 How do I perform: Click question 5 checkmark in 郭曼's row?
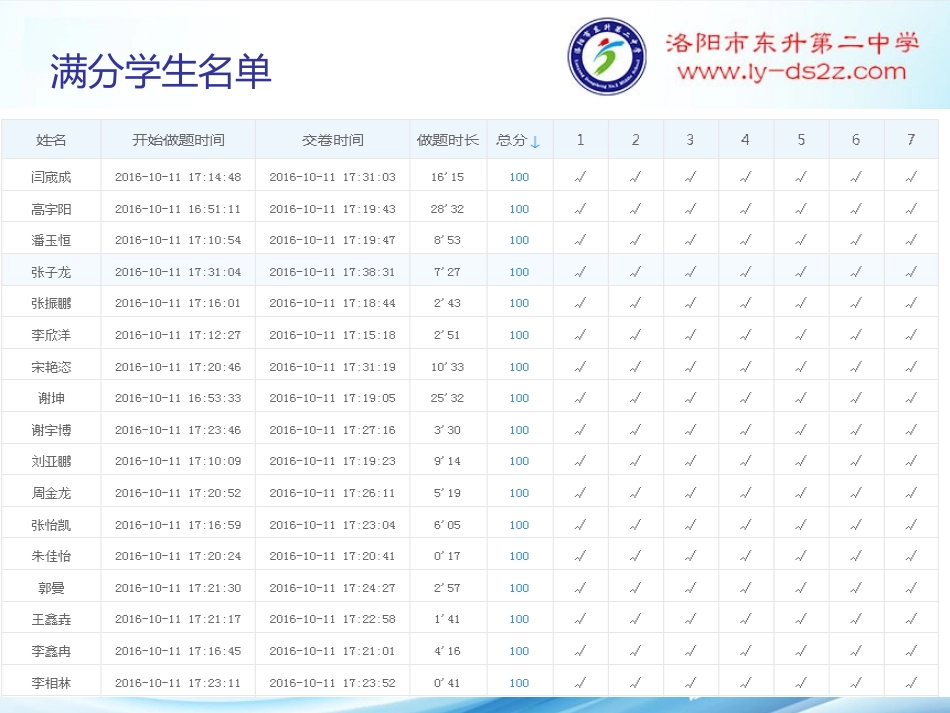pos(801,588)
